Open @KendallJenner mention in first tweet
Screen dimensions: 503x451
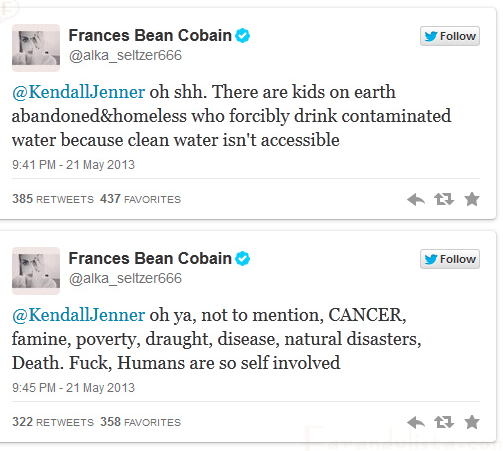pos(78,92)
